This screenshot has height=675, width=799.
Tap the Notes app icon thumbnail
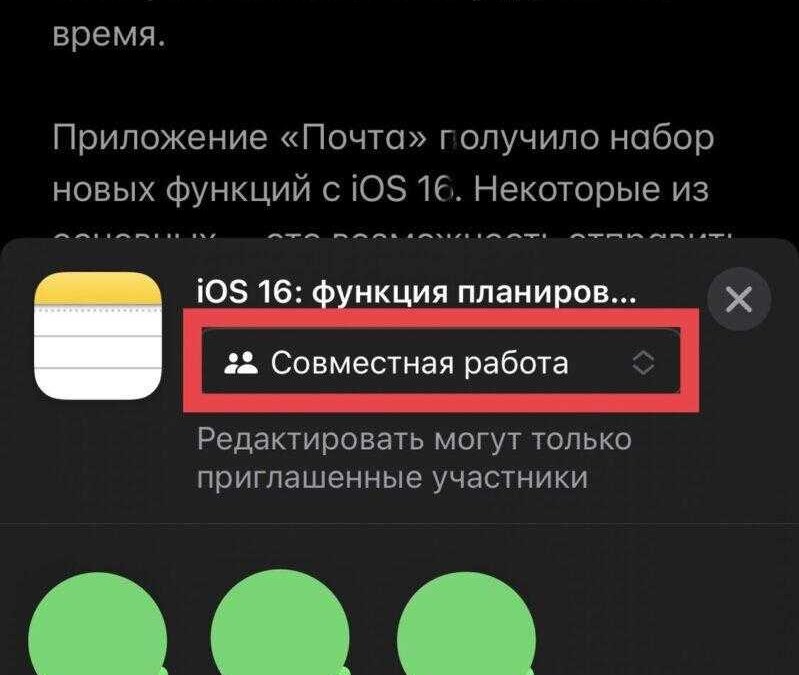pyautogui.click(x=98, y=336)
